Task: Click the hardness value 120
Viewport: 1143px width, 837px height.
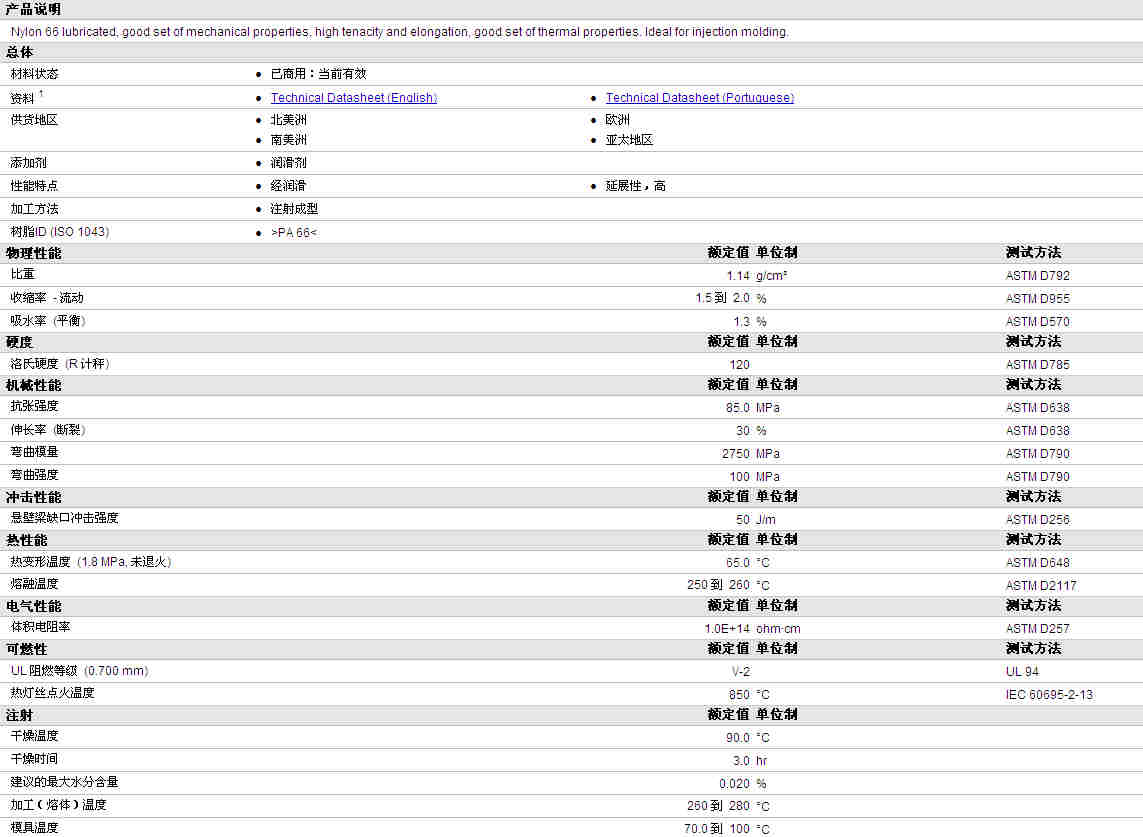Action: pos(739,365)
